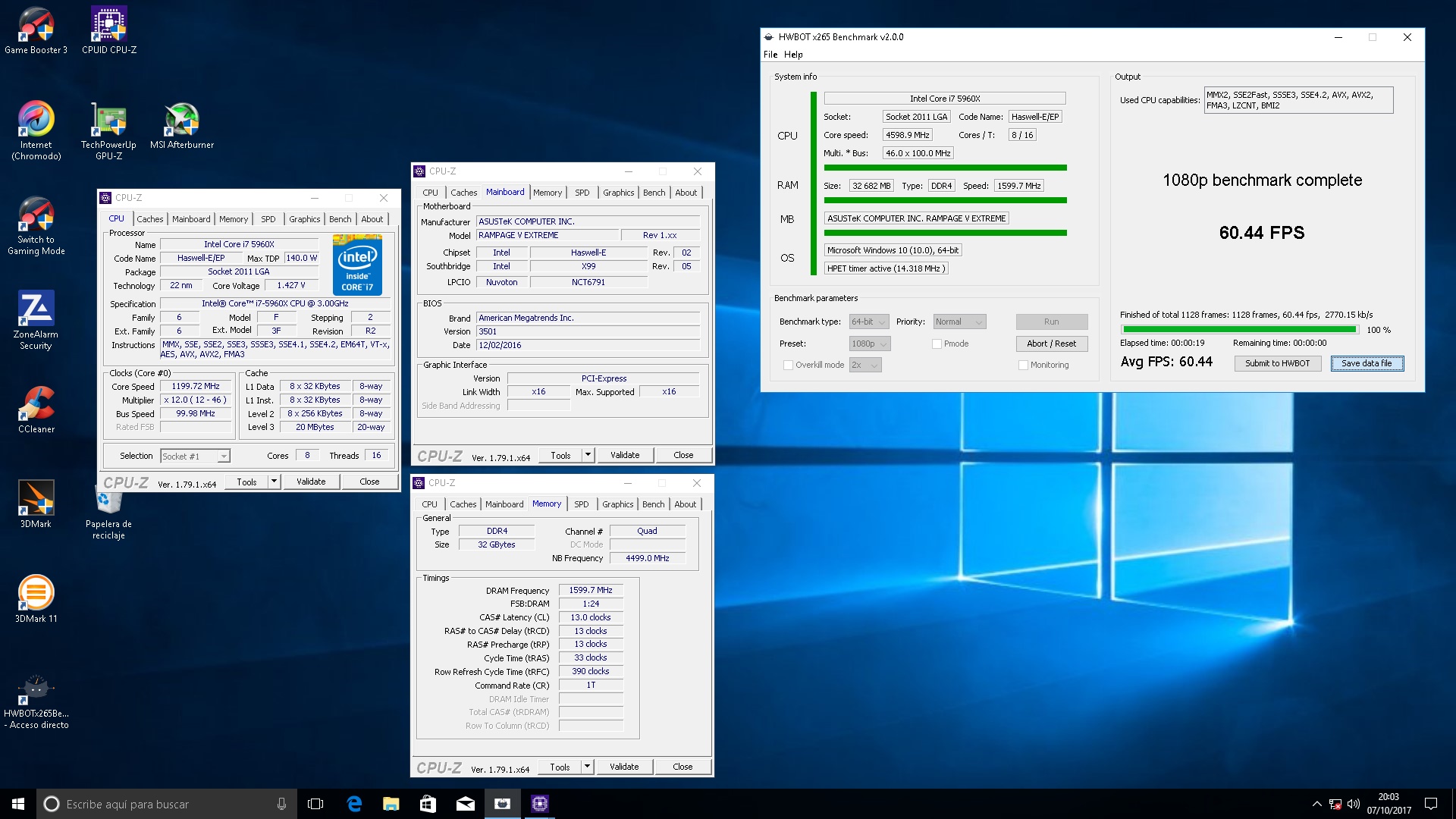Open Tools dropdown arrow in CPU-Z Mainboard window

588,455
